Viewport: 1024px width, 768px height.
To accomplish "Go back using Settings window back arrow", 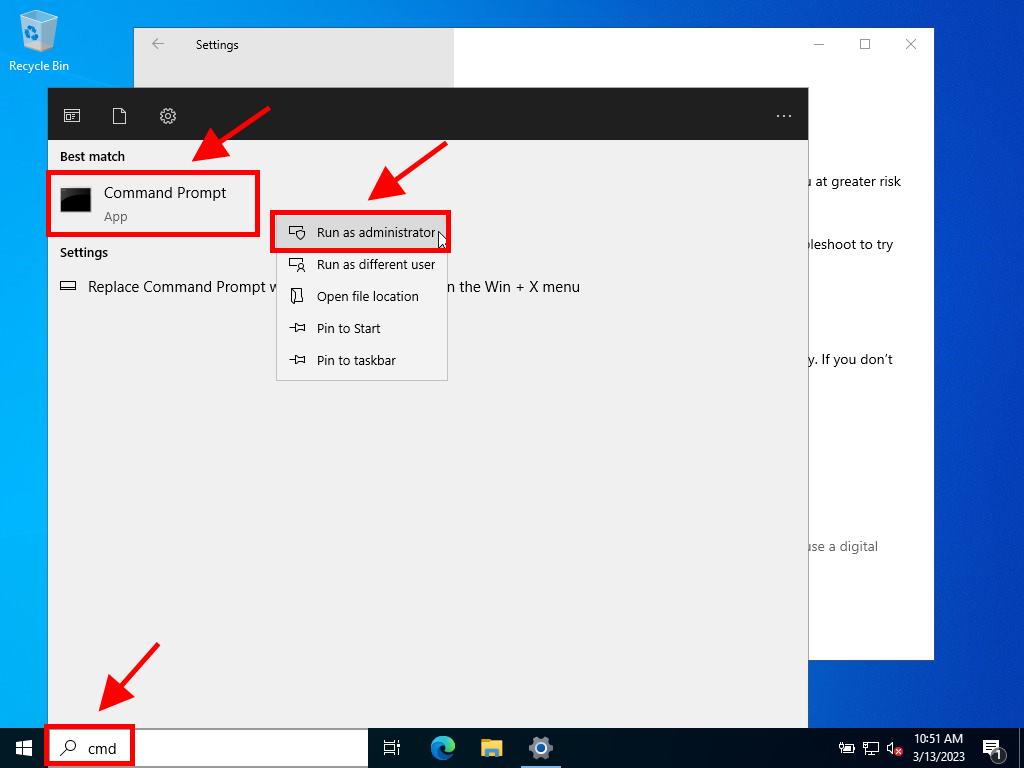I will click(158, 44).
